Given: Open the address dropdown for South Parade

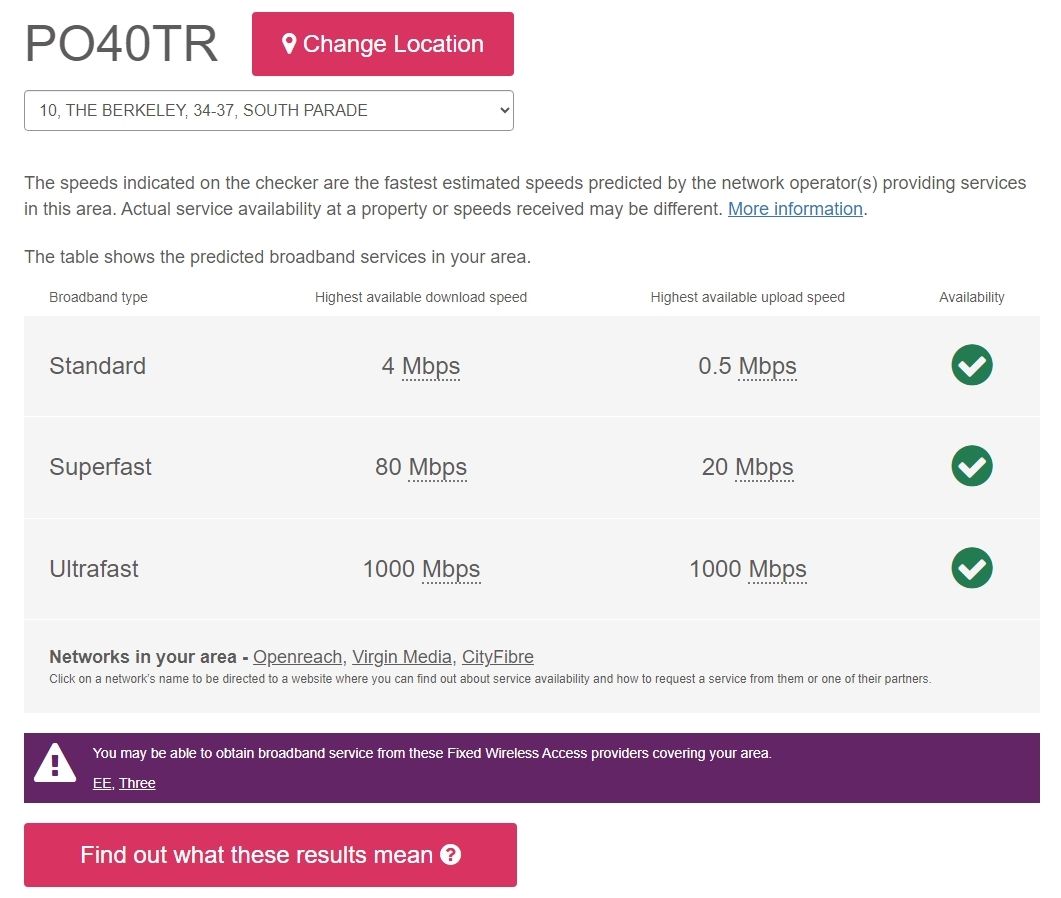Looking at the screenshot, I should 269,110.
